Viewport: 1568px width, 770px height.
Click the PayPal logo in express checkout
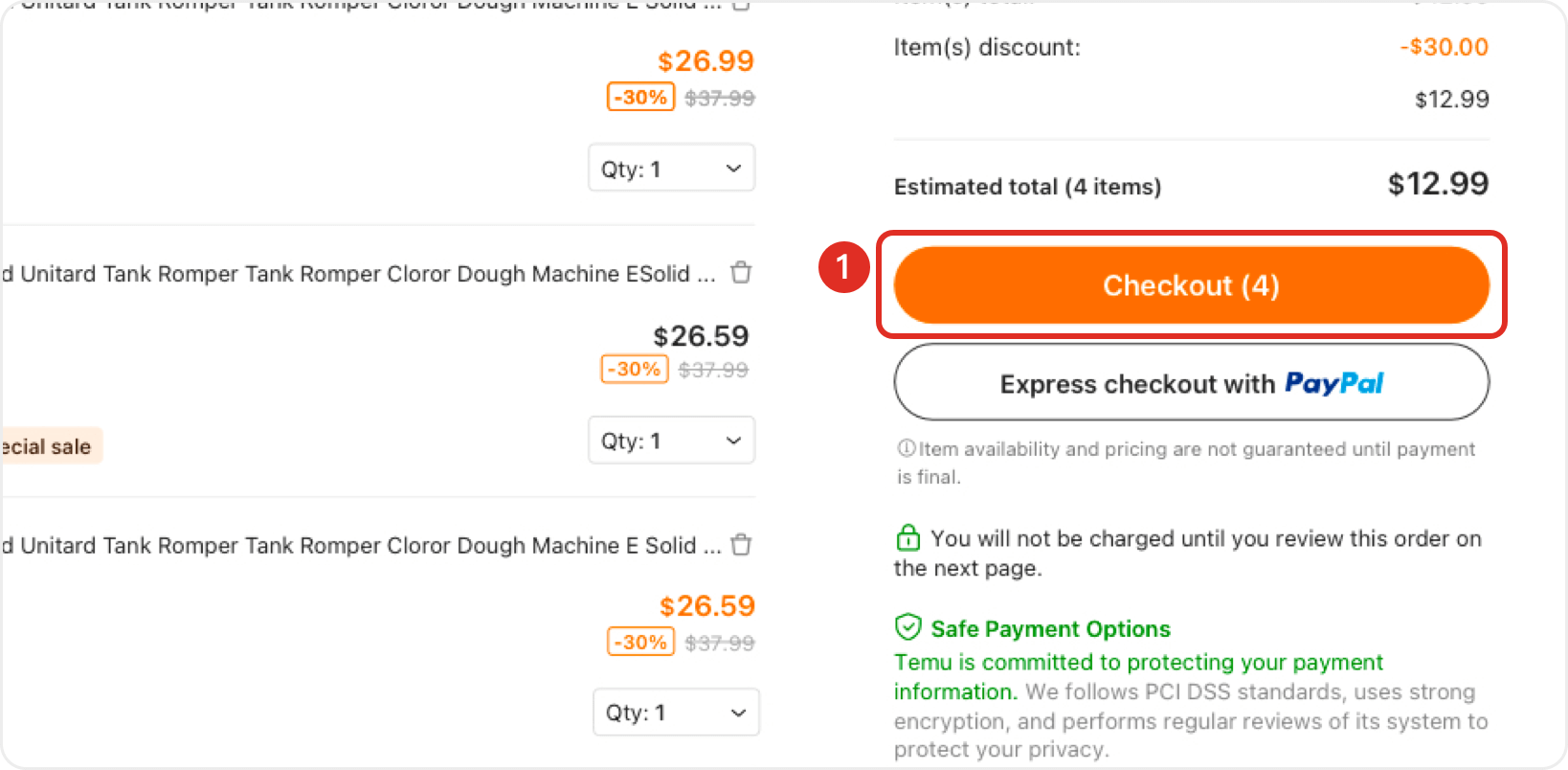tap(1333, 384)
